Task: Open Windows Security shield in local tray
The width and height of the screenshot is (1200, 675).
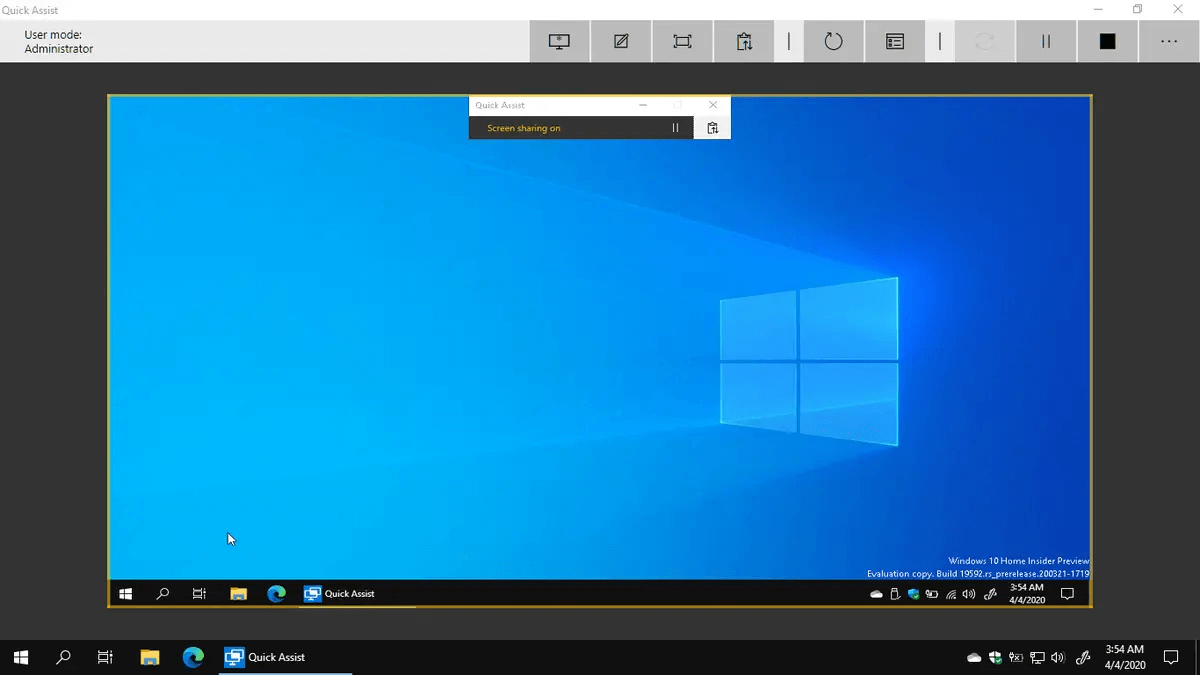Action: click(x=995, y=657)
